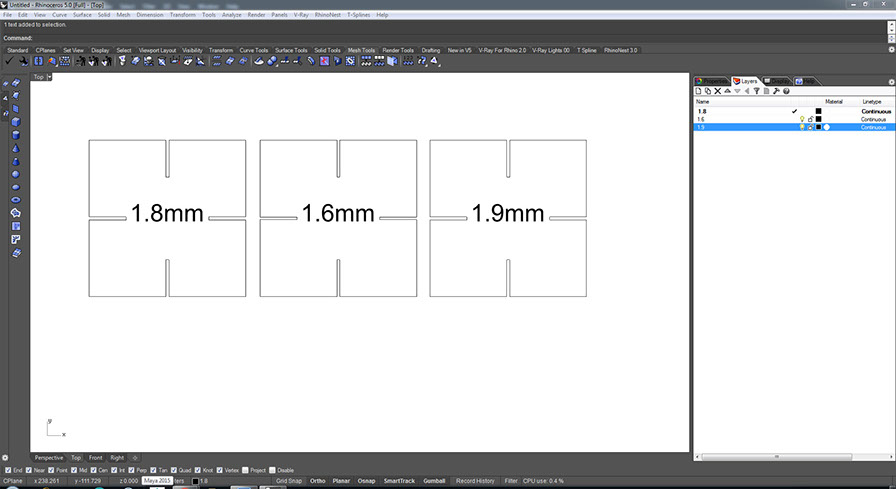Click the hammer tools icon in Layers panel
Screen dimensions: 896x489
pos(776,91)
